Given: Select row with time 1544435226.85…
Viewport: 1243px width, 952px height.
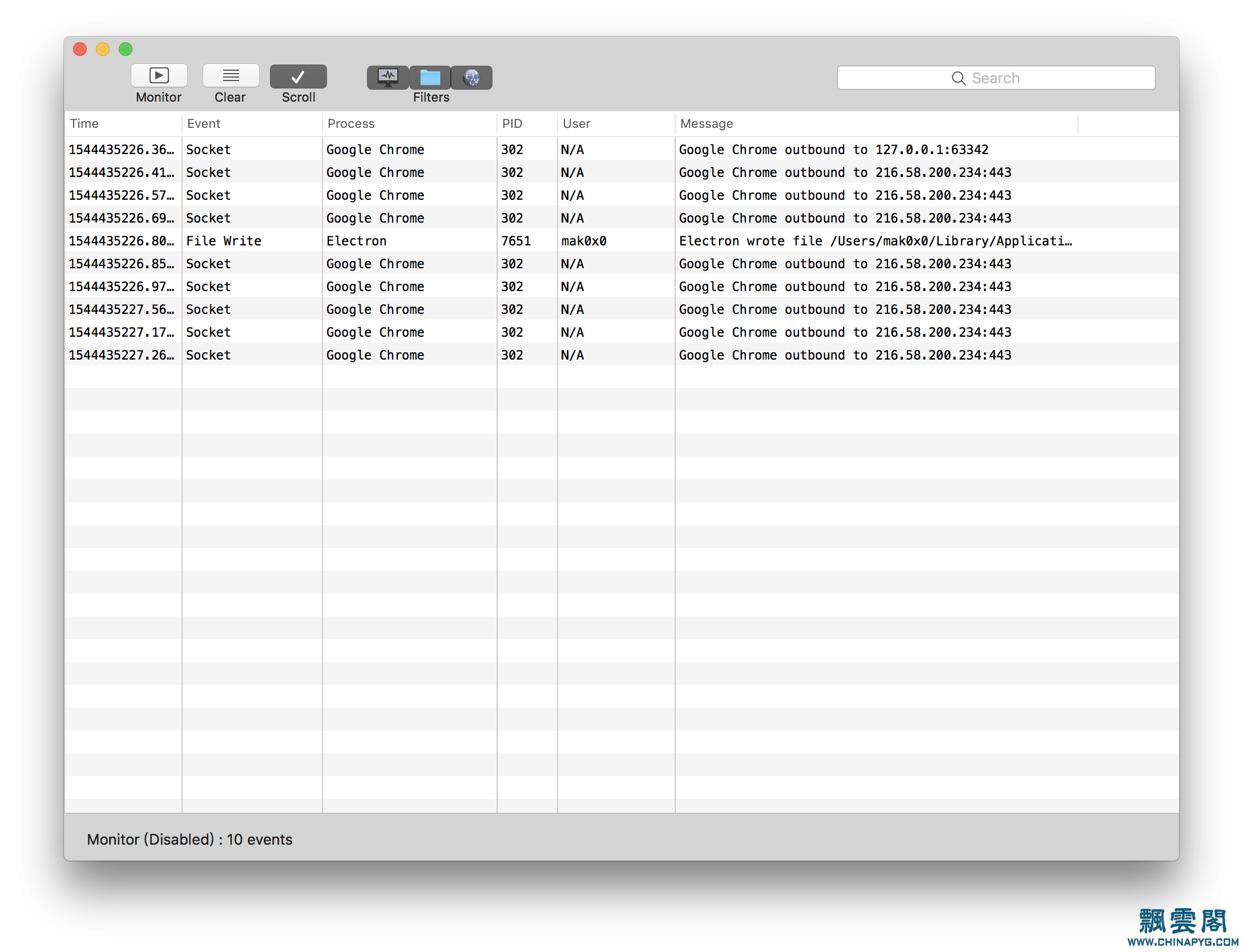Looking at the screenshot, I should coord(621,263).
